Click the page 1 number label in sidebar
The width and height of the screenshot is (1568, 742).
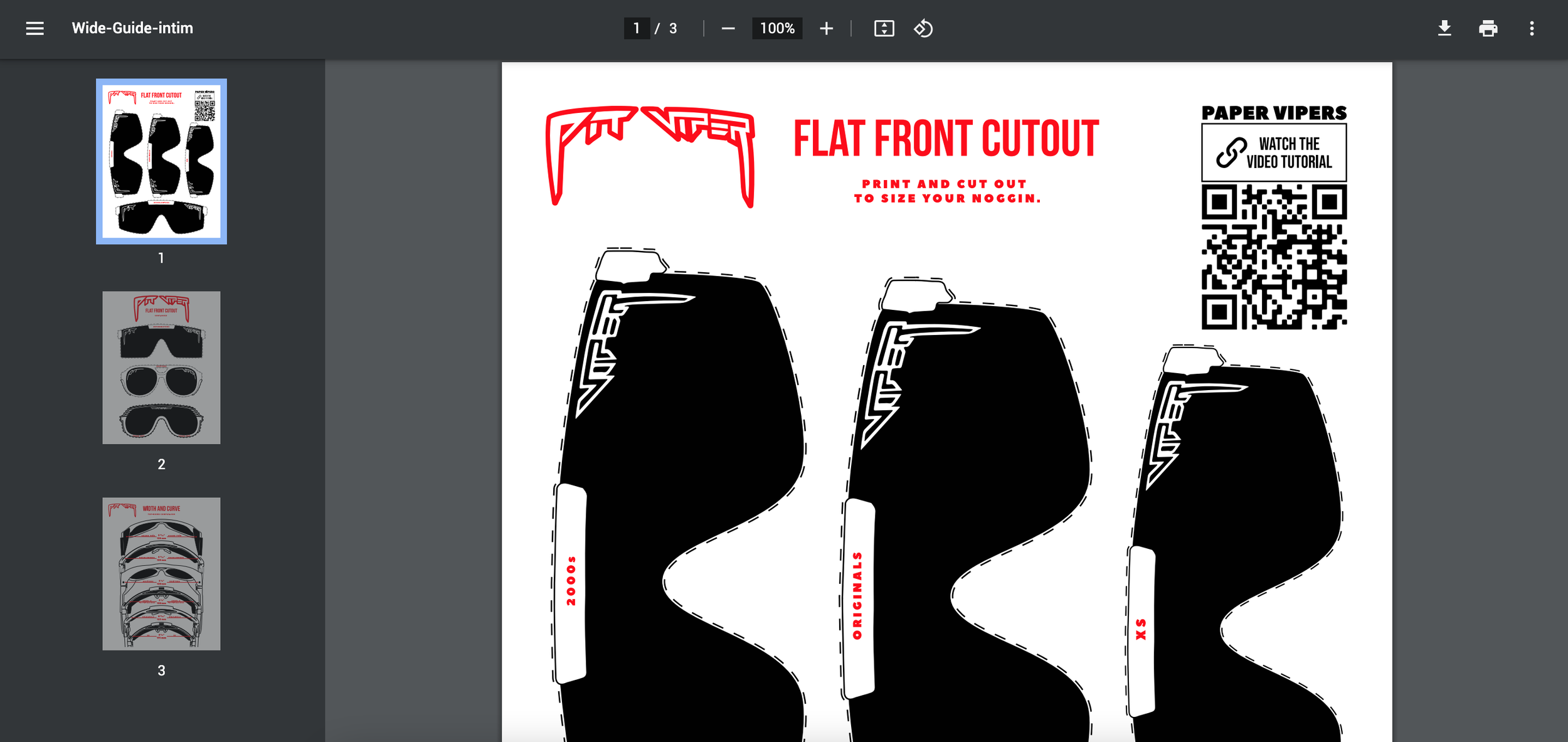pos(161,258)
